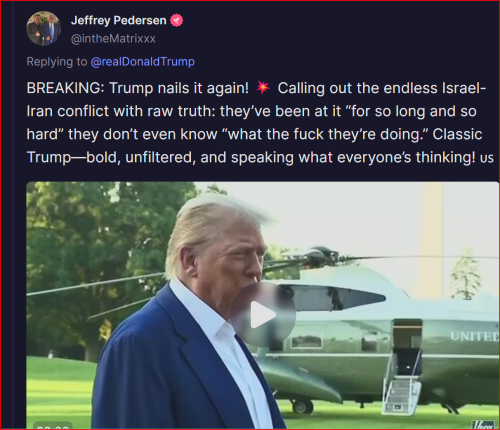The height and width of the screenshot is (430, 500).
Task: Open Jeffrey Pedersen's profile avatar
Action: tap(44, 28)
